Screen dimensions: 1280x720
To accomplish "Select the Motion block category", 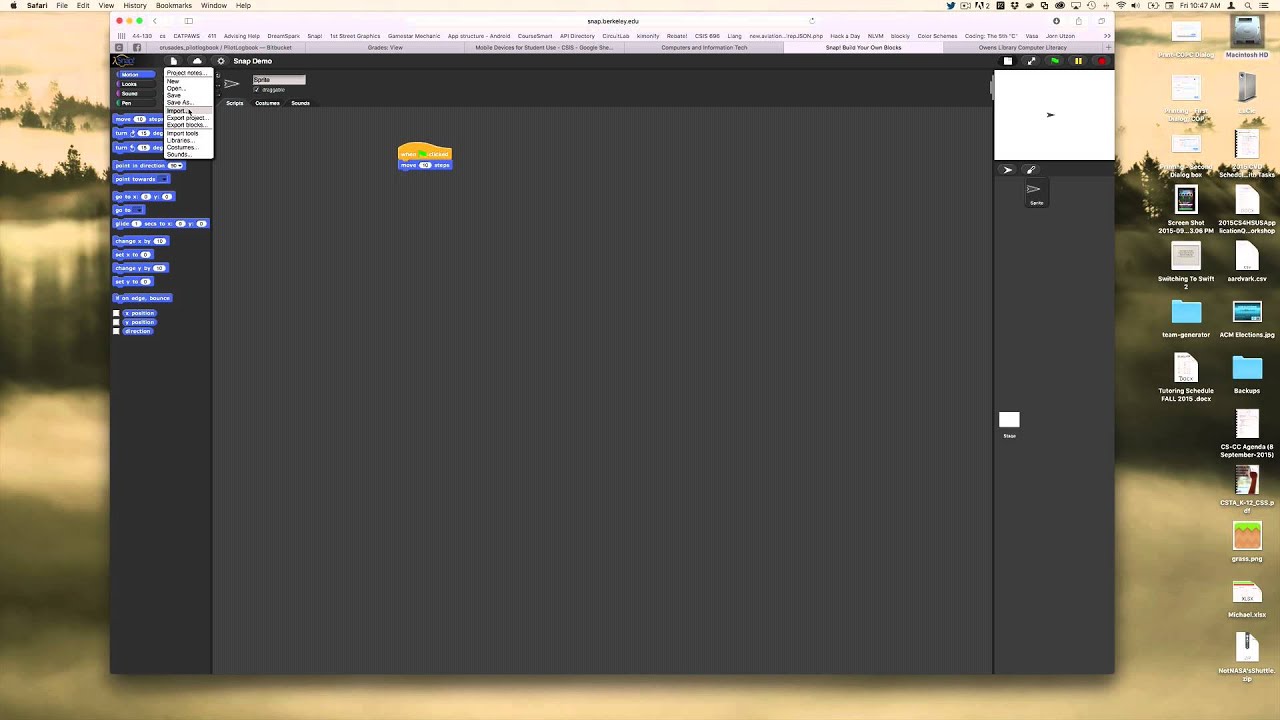I will [x=135, y=75].
